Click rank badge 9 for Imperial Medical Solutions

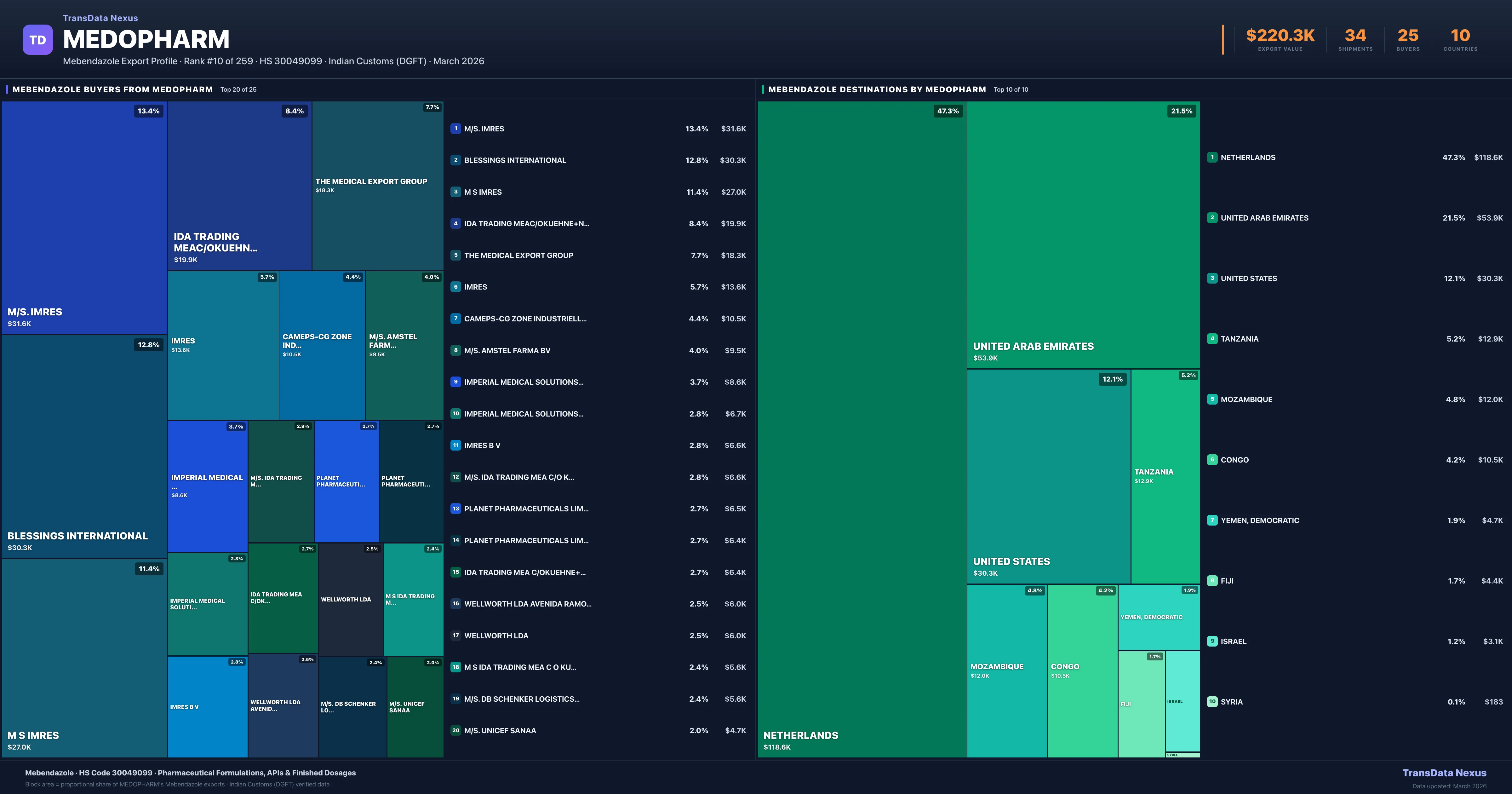[455, 382]
